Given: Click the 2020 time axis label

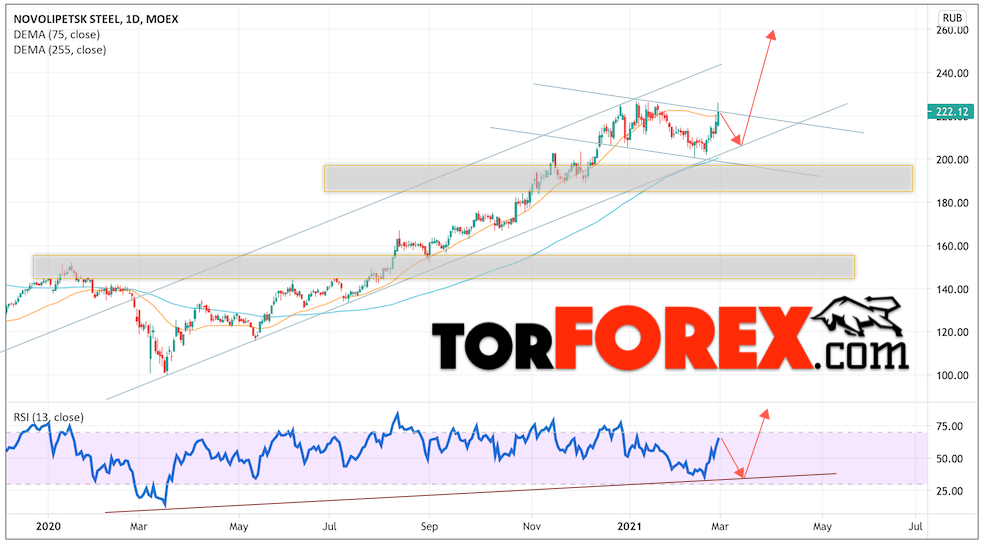Looking at the screenshot, I should coord(48,526).
